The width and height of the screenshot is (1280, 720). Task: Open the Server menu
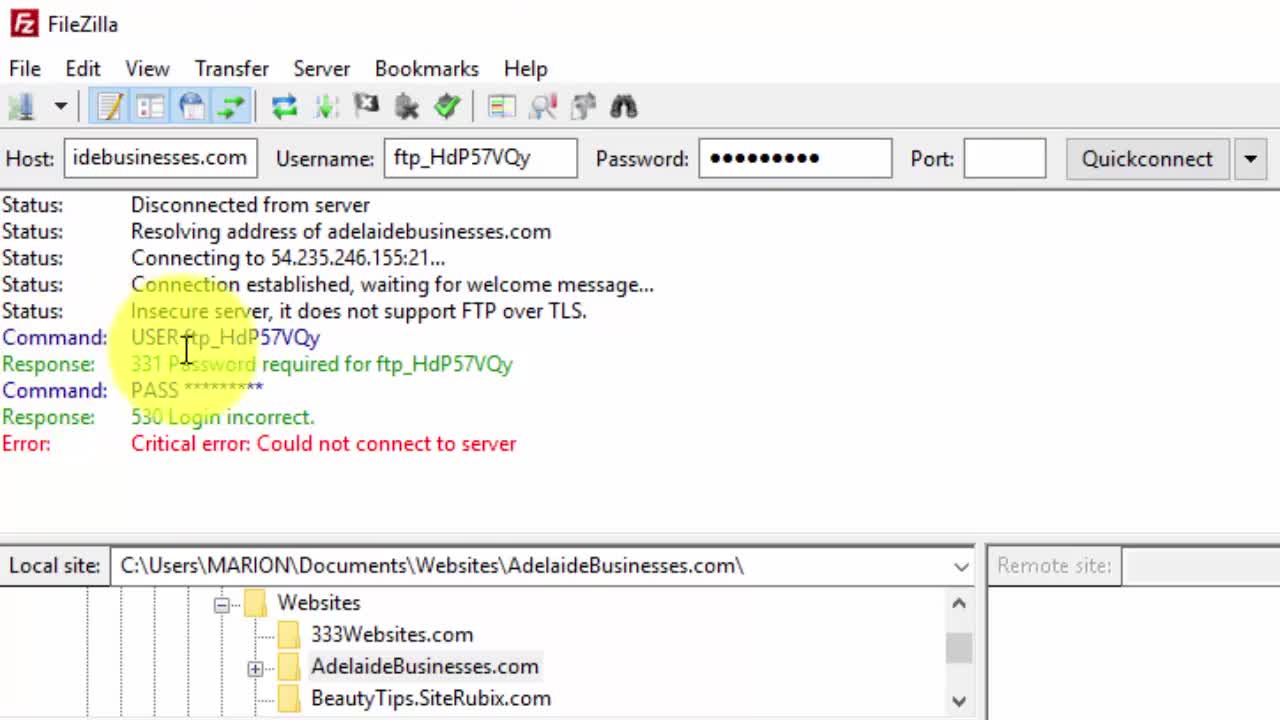point(321,68)
